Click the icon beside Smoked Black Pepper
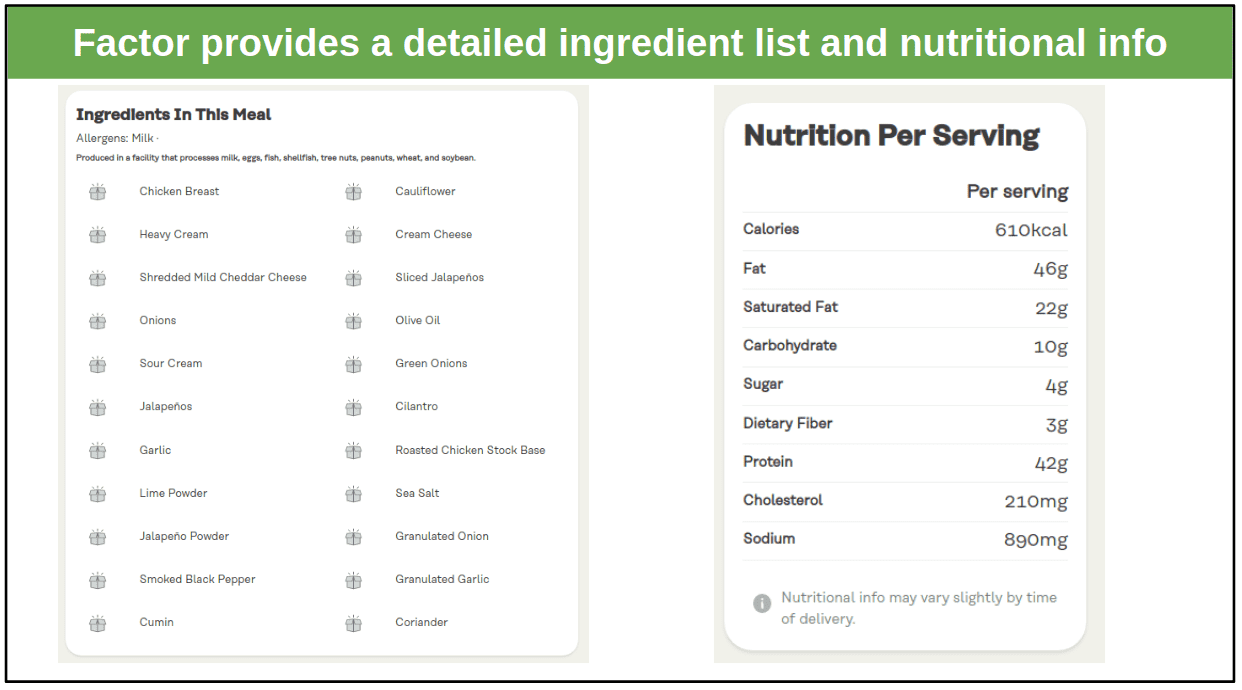The width and height of the screenshot is (1242, 690). pyautogui.click(x=97, y=580)
